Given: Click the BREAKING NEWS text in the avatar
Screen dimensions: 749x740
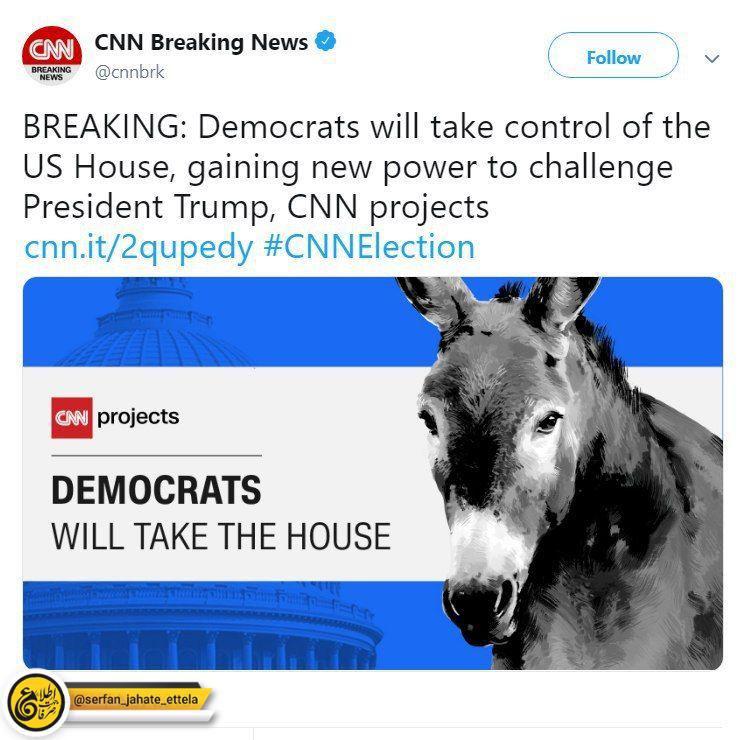Looking at the screenshot, I should [51, 73].
